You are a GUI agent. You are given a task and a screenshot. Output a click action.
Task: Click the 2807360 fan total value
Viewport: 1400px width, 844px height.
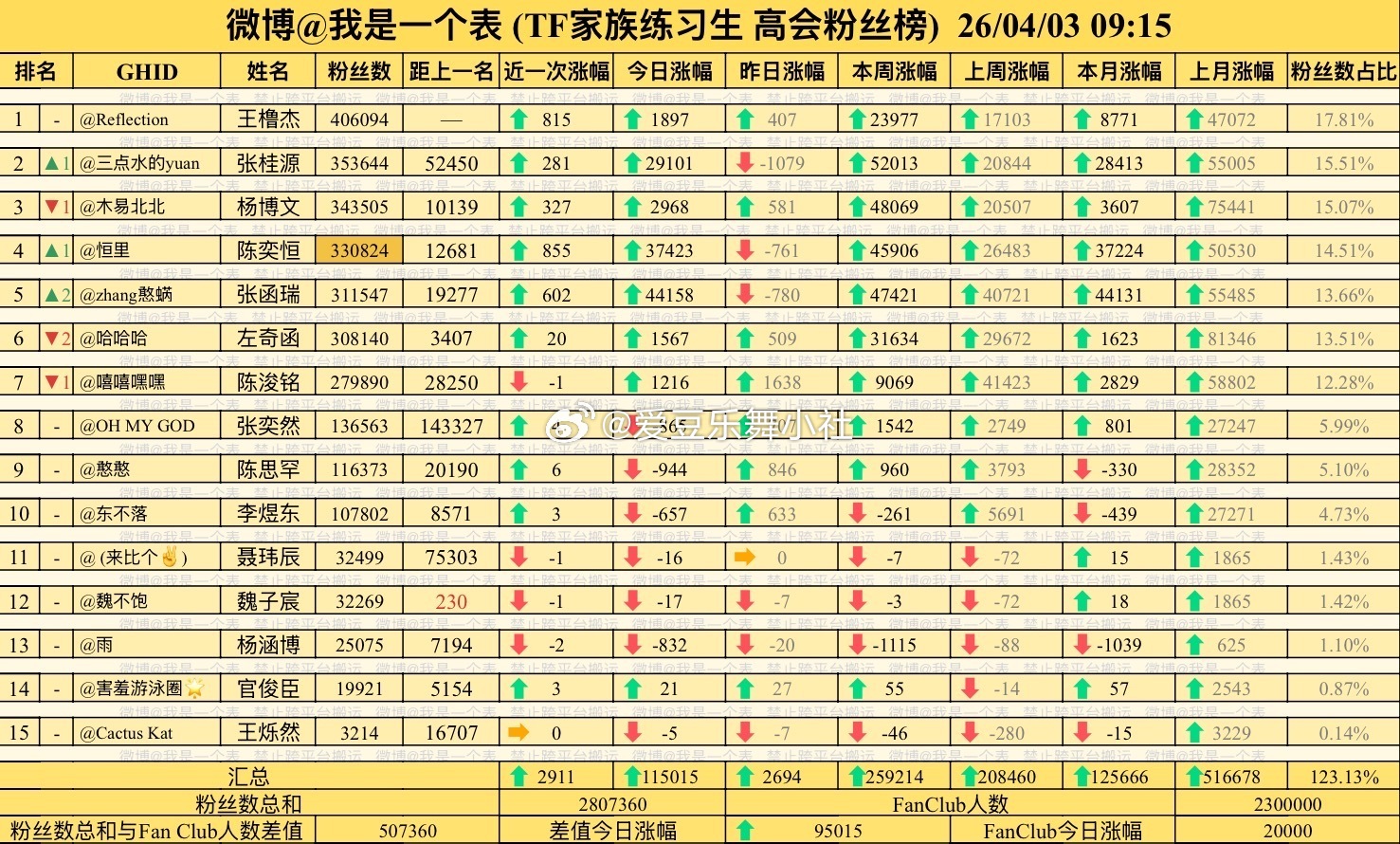click(x=612, y=804)
